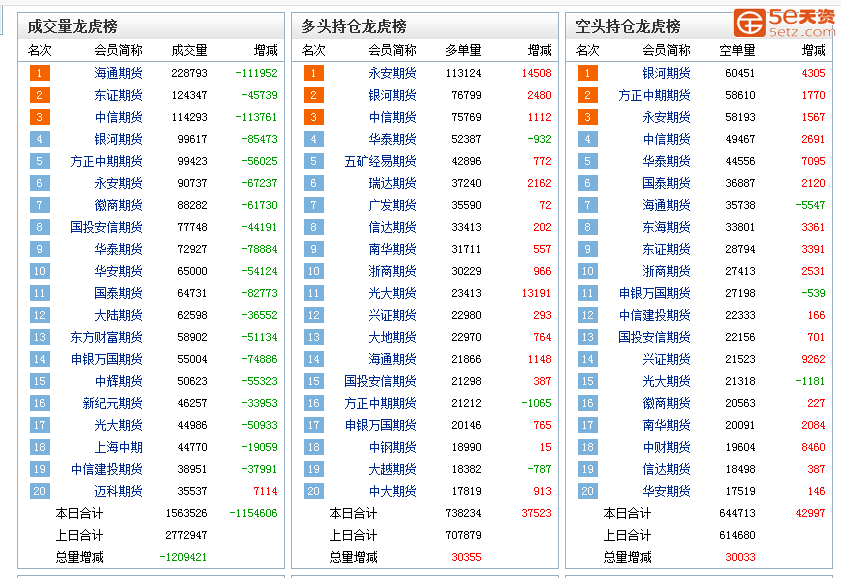841x578 pixels.
Task: Open 海通期货 in the 成交量龙虎榜 table
Action: tap(118, 73)
